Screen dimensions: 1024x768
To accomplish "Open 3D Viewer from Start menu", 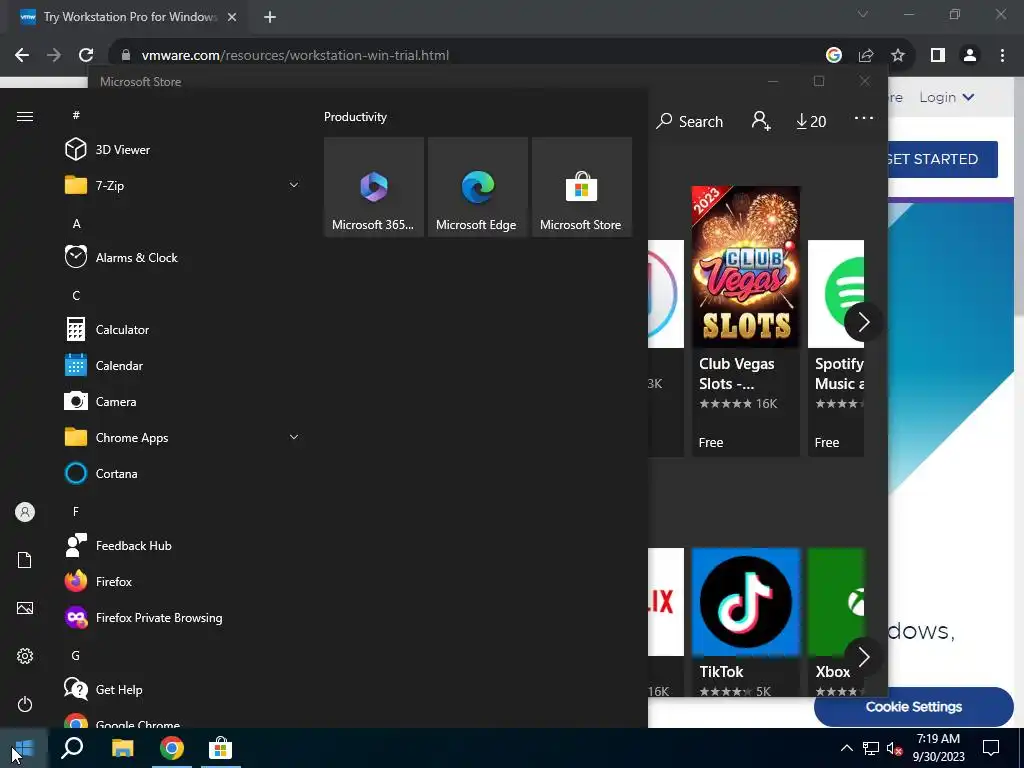I will (183, 150).
